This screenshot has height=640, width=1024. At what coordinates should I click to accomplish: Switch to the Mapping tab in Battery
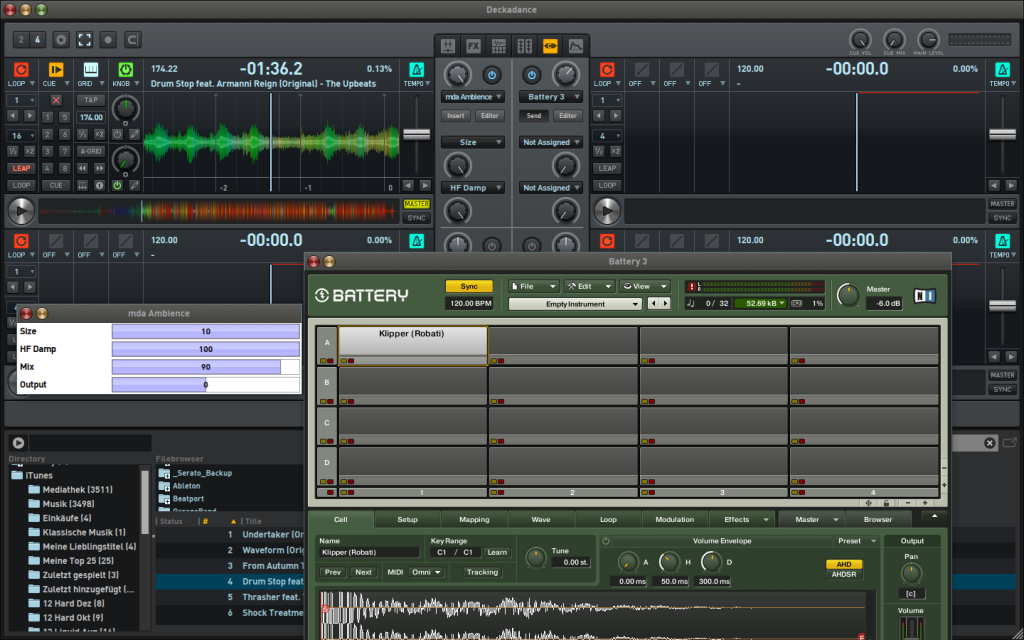[x=475, y=519]
